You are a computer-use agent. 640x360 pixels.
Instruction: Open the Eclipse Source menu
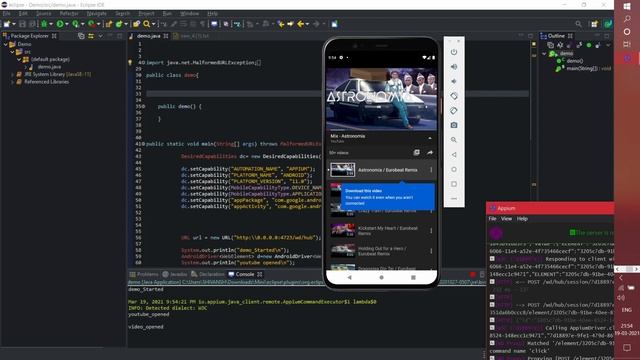pyautogui.click(x=43, y=13)
